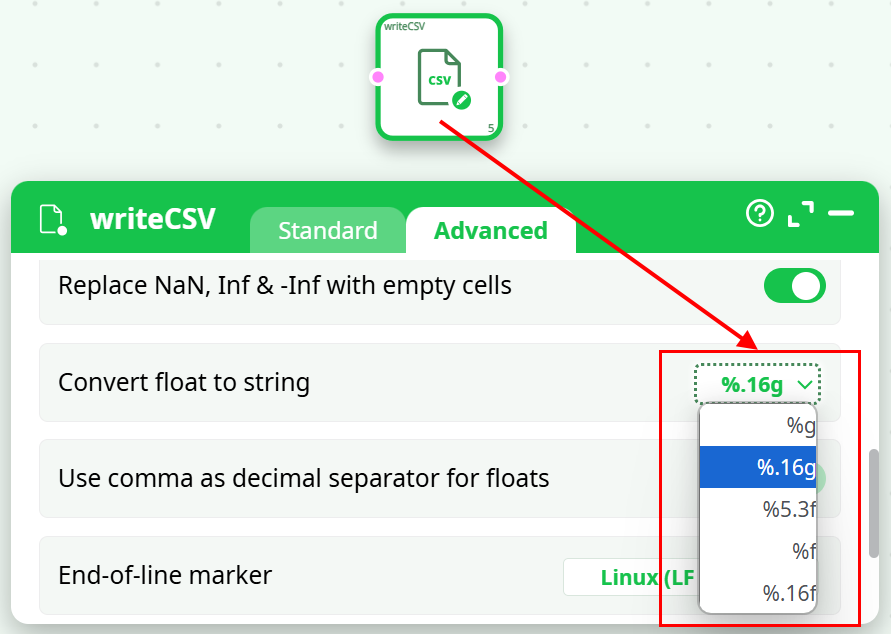Pick the %5.3f float format option
This screenshot has width=891, height=634.
(x=758, y=509)
